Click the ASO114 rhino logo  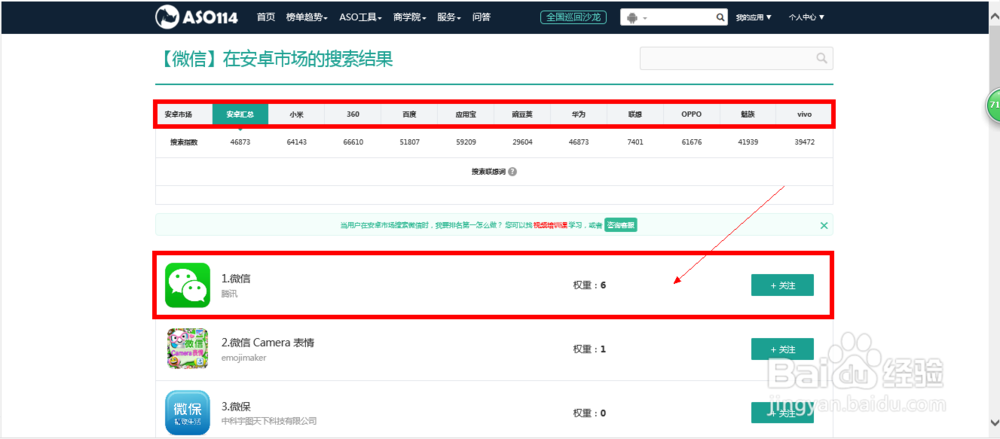[x=196, y=17]
